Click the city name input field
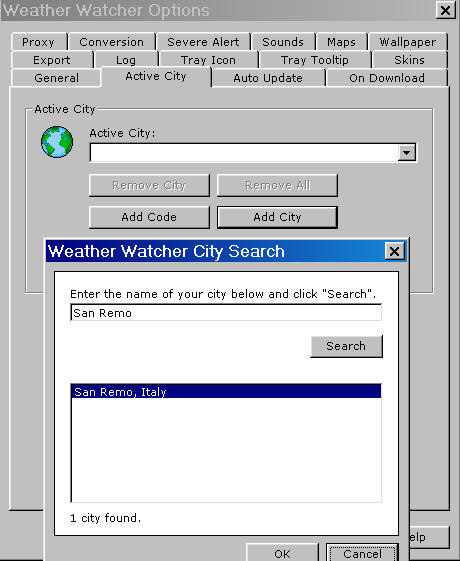 pyautogui.click(x=226, y=313)
